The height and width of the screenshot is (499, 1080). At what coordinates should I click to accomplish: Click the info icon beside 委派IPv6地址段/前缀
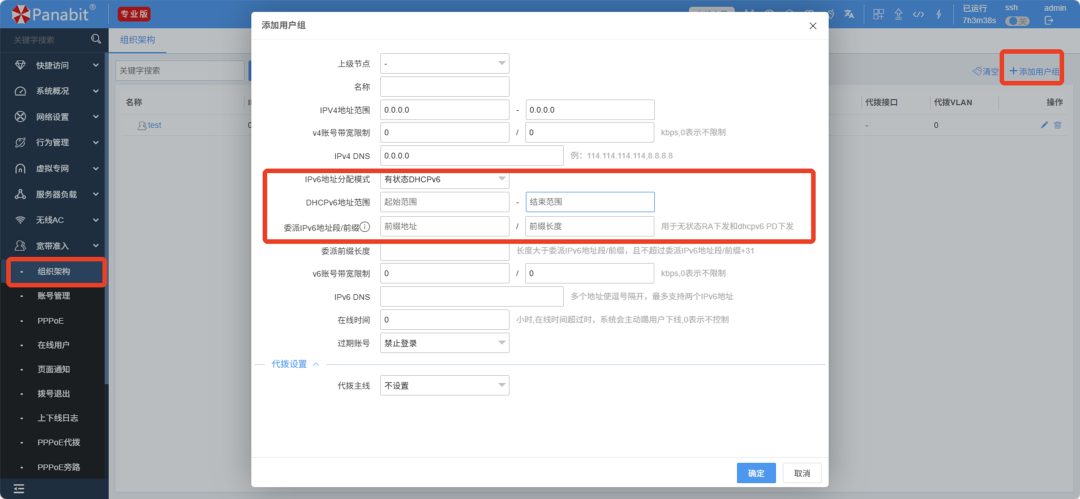[x=365, y=226]
